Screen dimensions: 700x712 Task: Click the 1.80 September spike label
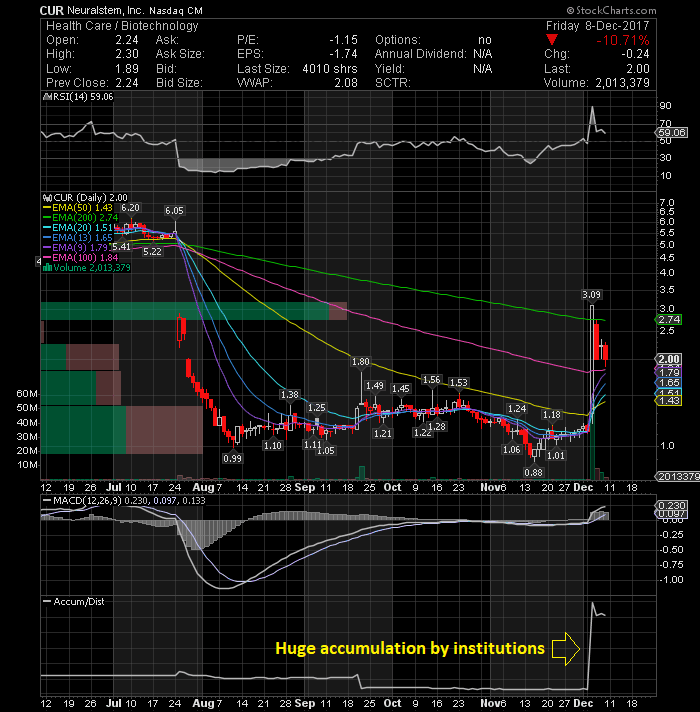pos(361,362)
